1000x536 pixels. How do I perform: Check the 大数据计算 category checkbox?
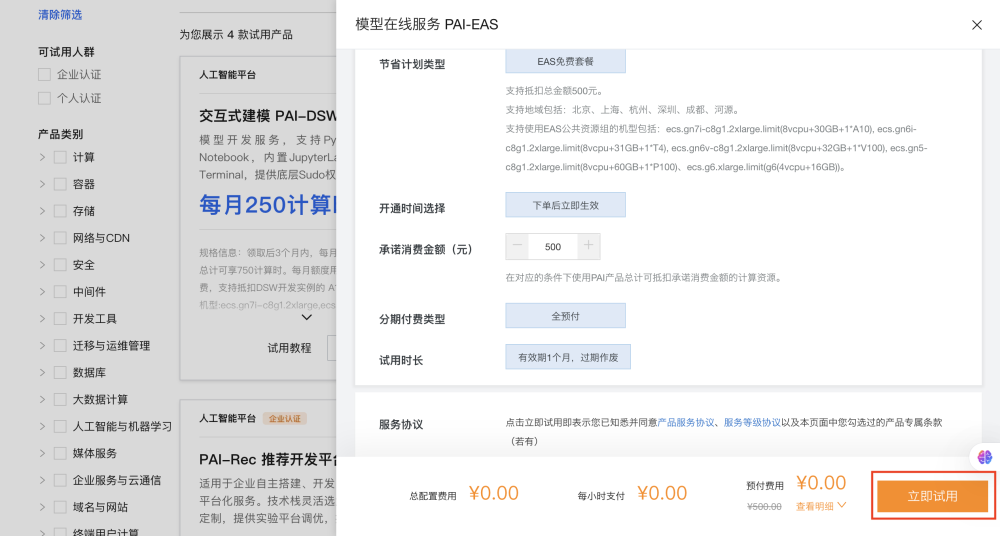click(60, 399)
